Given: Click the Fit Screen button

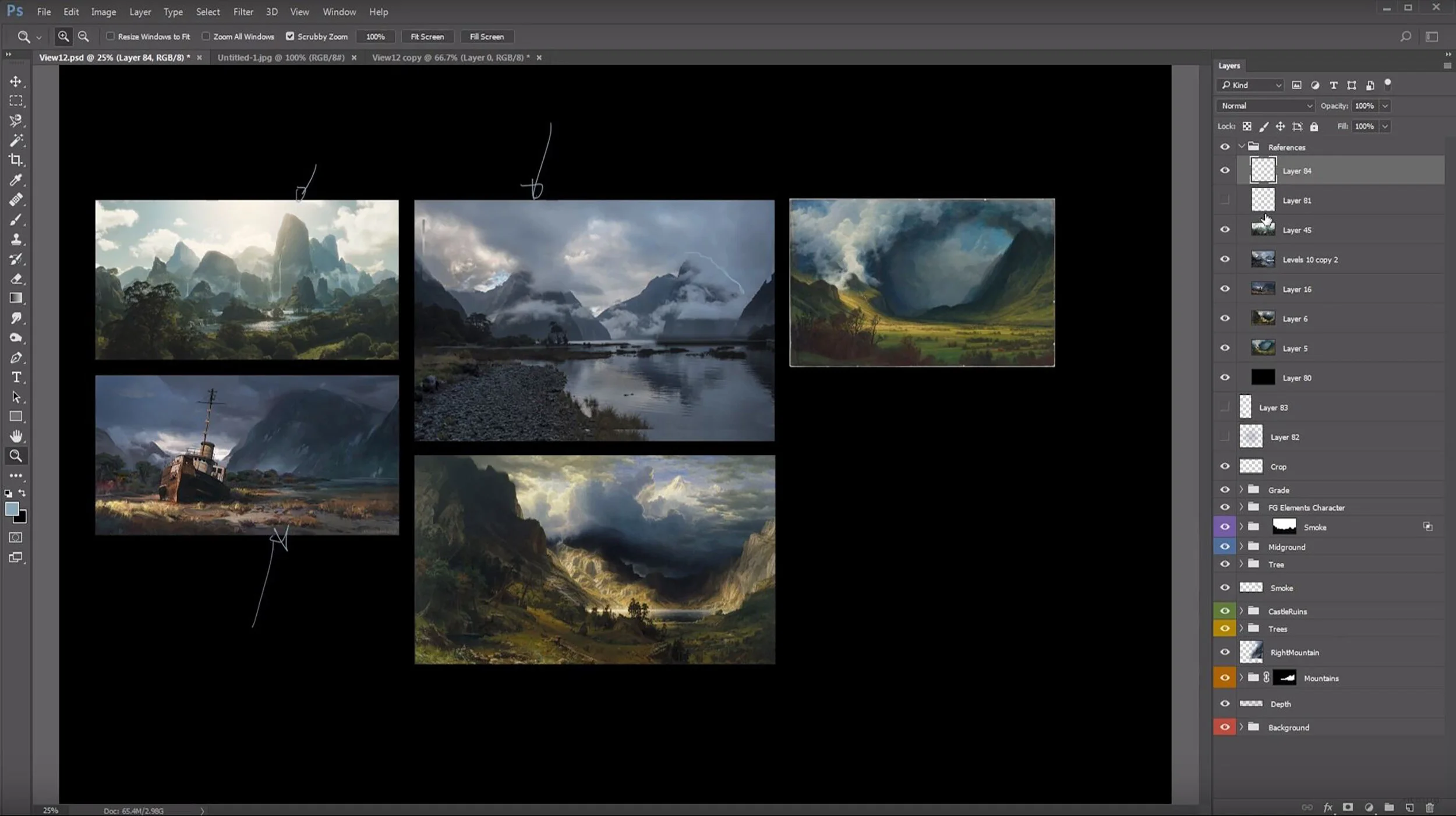Looking at the screenshot, I should click(427, 37).
